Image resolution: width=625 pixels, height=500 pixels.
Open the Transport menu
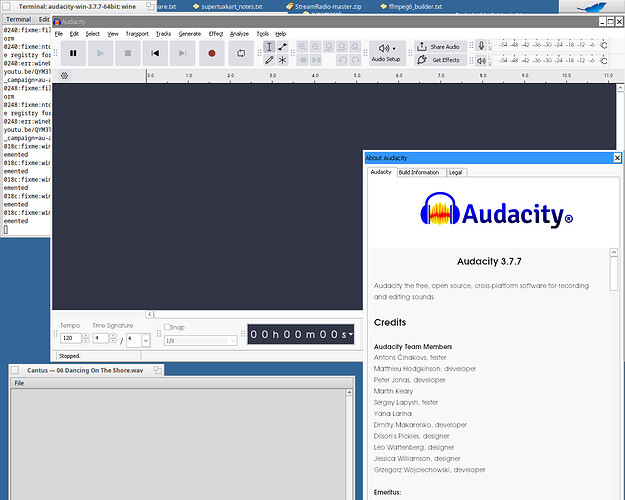pos(137,34)
